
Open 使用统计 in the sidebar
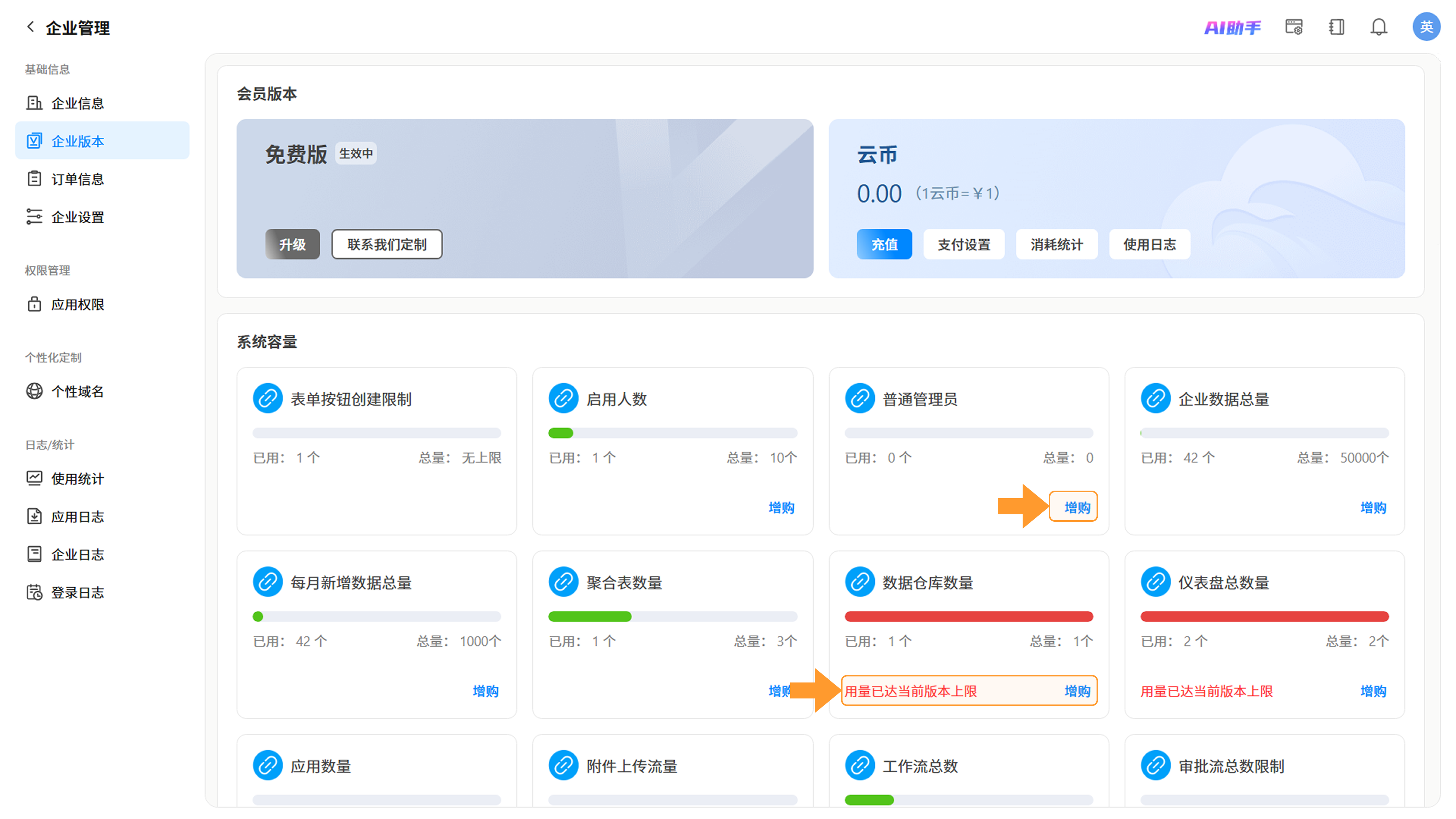pos(102,478)
